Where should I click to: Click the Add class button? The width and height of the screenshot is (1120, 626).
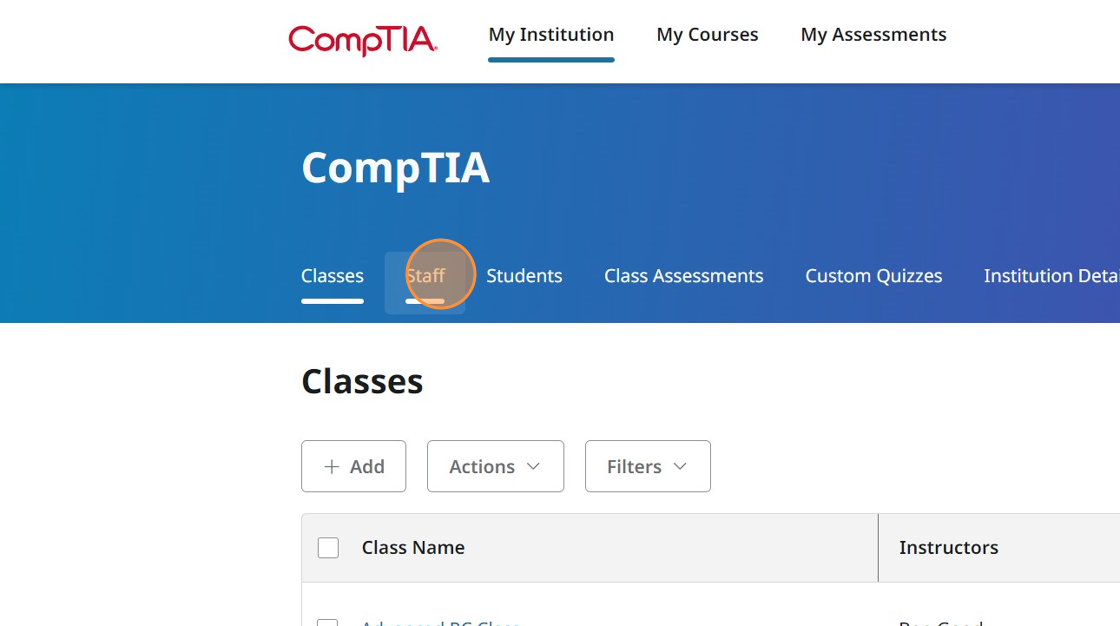coord(354,466)
